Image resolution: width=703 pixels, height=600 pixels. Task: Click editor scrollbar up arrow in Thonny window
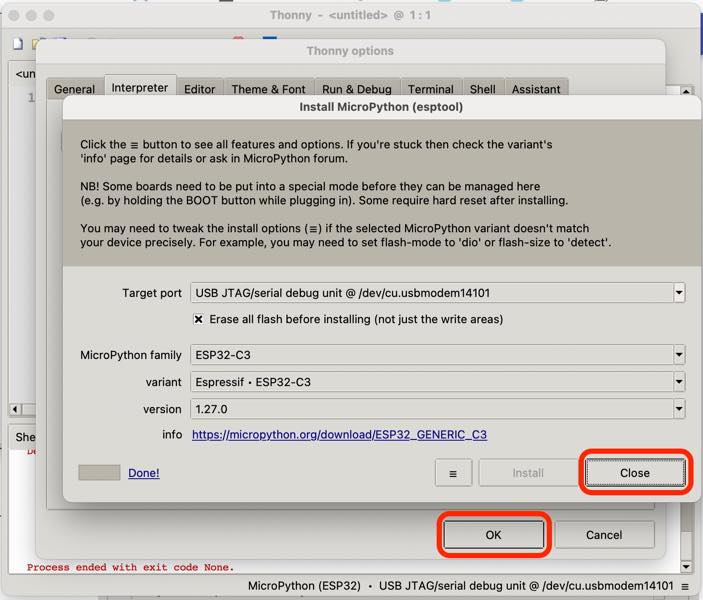[686, 91]
